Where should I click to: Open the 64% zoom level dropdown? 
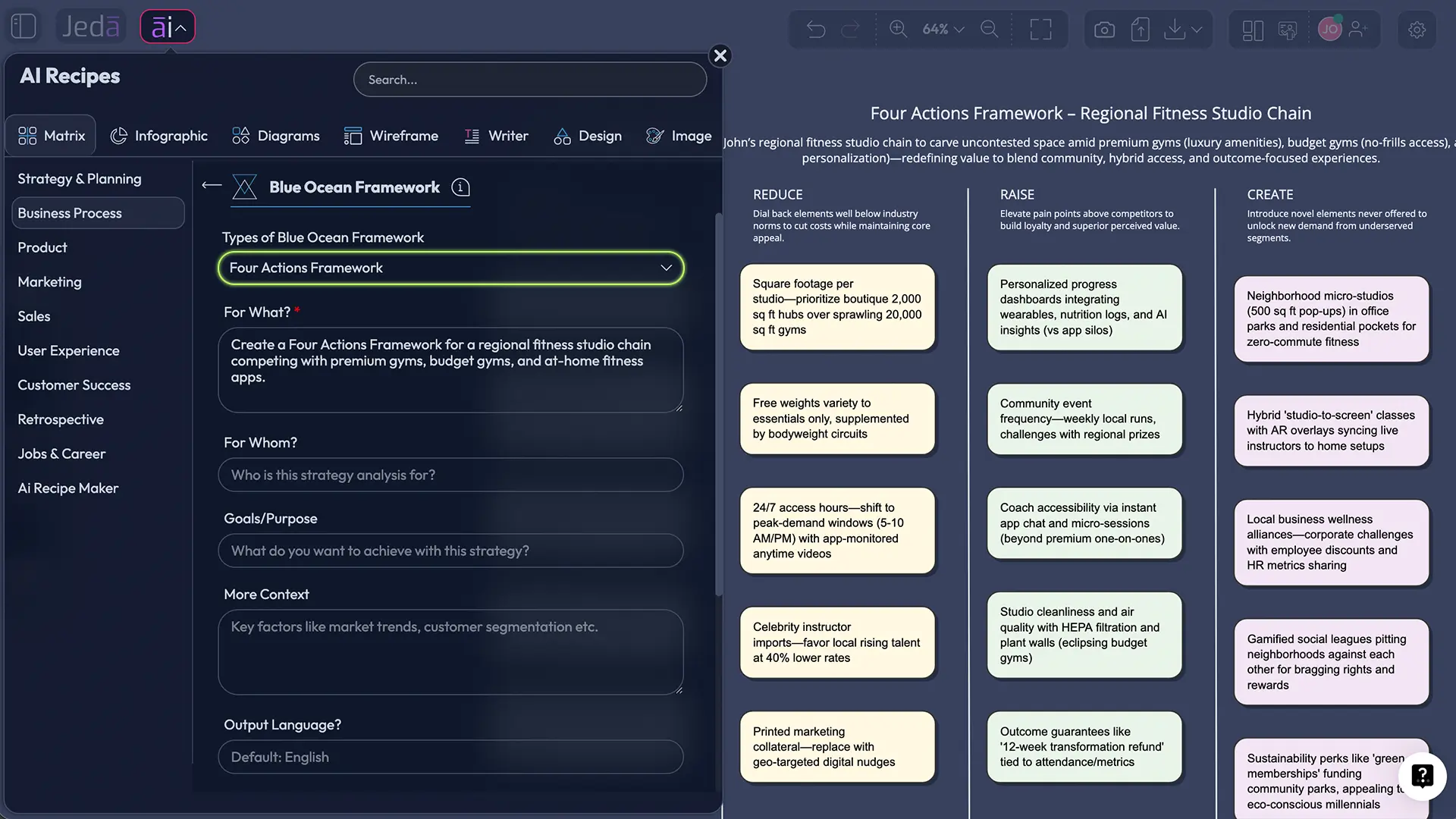[x=943, y=29]
